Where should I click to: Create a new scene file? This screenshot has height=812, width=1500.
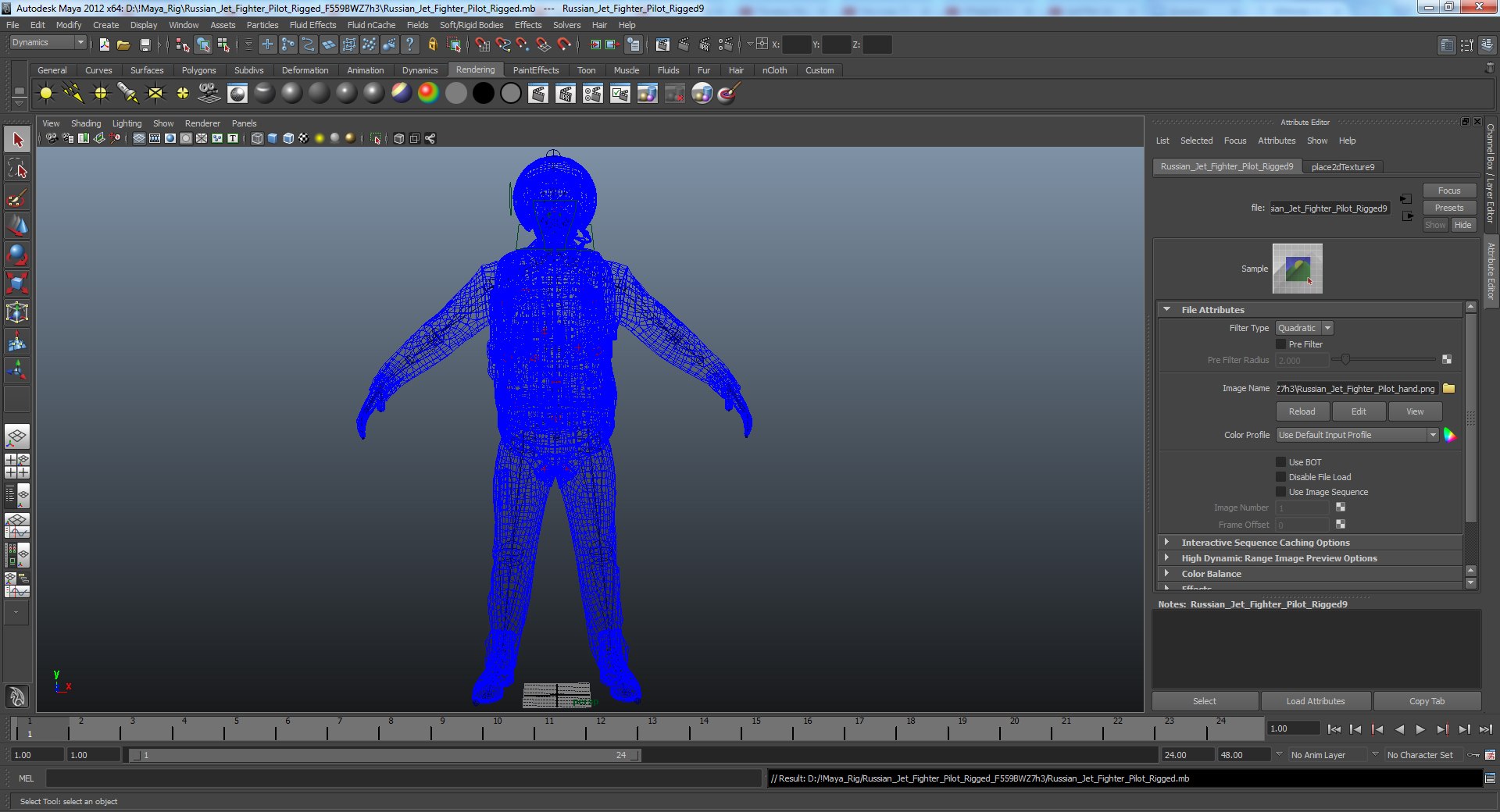pos(104,45)
